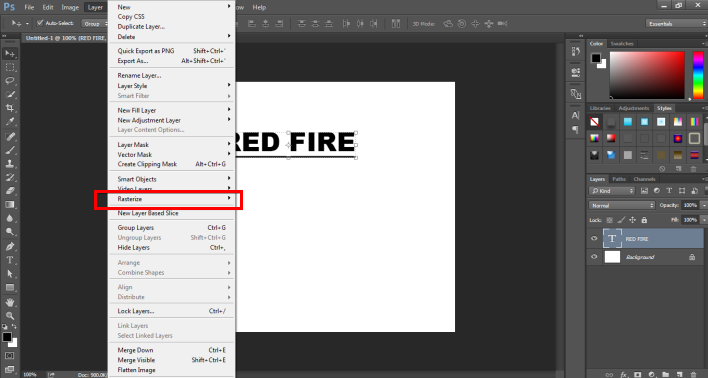Swap foreground and background colors

click(x=14, y=327)
